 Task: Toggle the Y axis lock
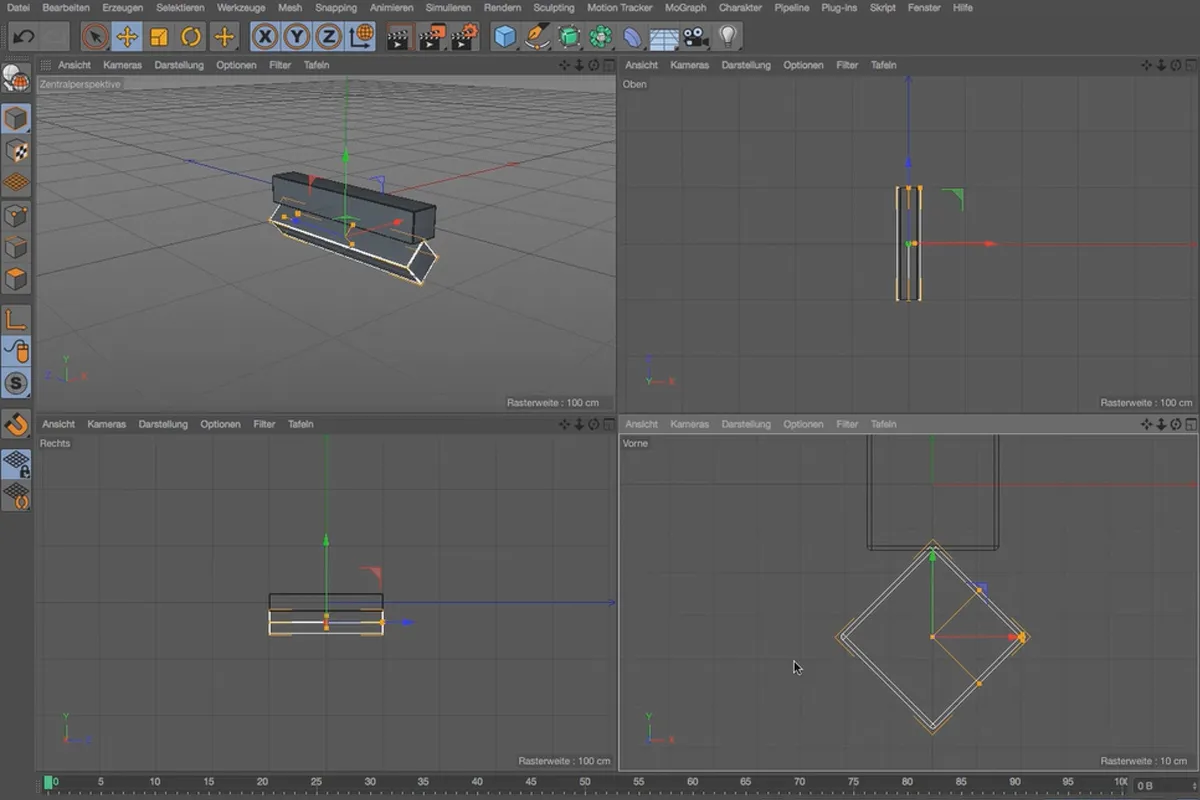pos(297,38)
